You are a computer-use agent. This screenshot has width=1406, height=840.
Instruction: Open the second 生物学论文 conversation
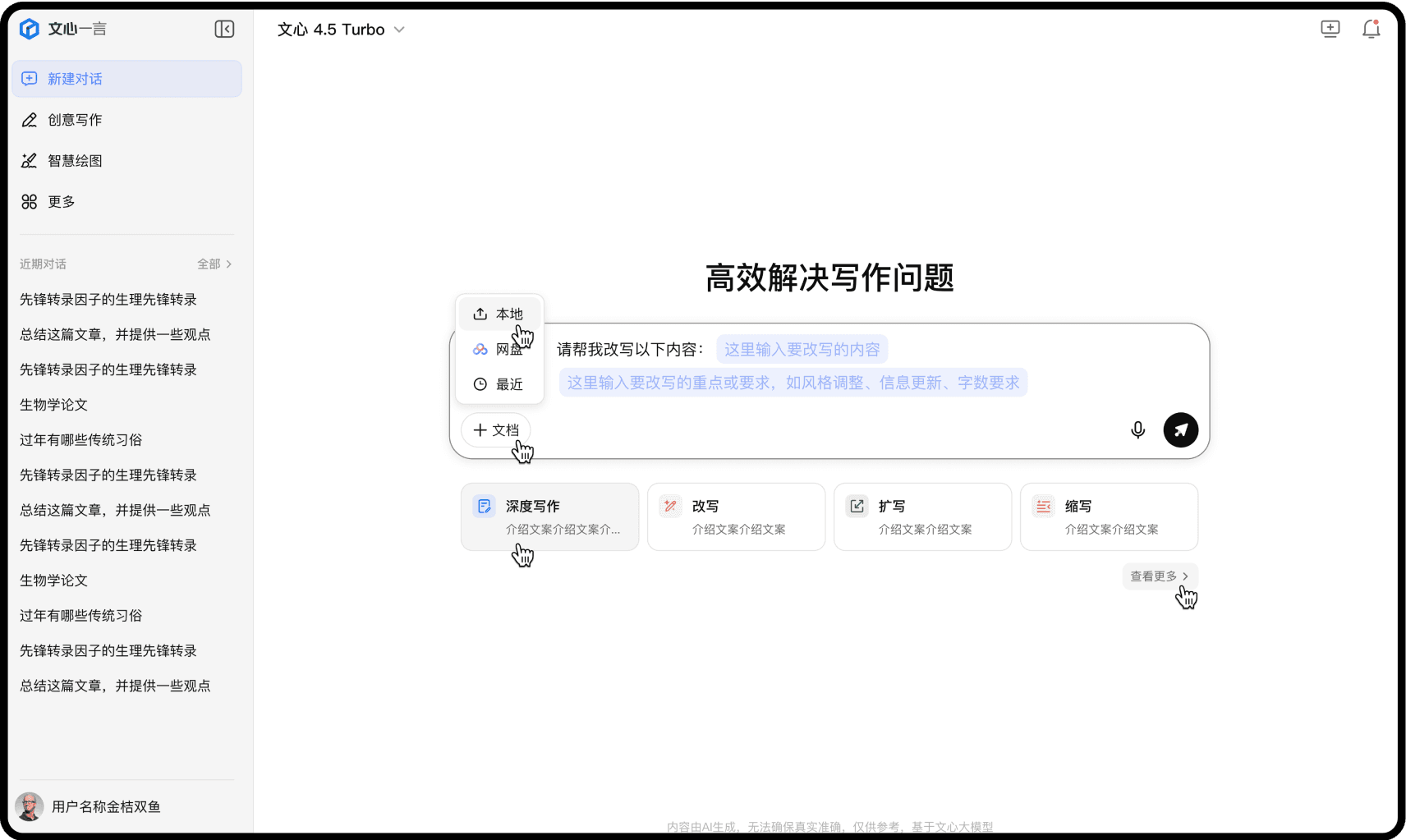click(x=53, y=581)
